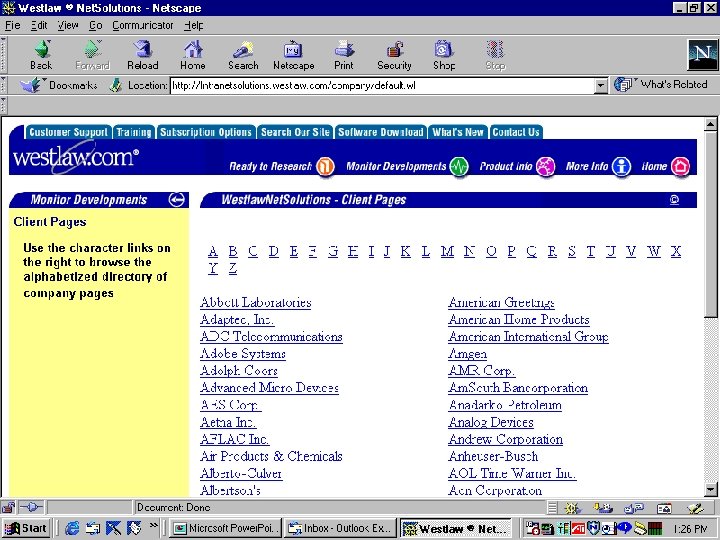This screenshot has width=720, height=540.
Task: Open the AOL Time Warner Inc. link
Action: 512,473
